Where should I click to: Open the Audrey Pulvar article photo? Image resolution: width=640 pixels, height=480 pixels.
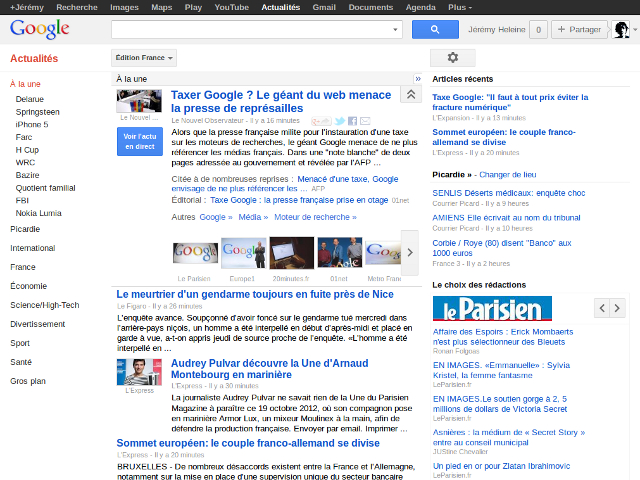coord(139,372)
